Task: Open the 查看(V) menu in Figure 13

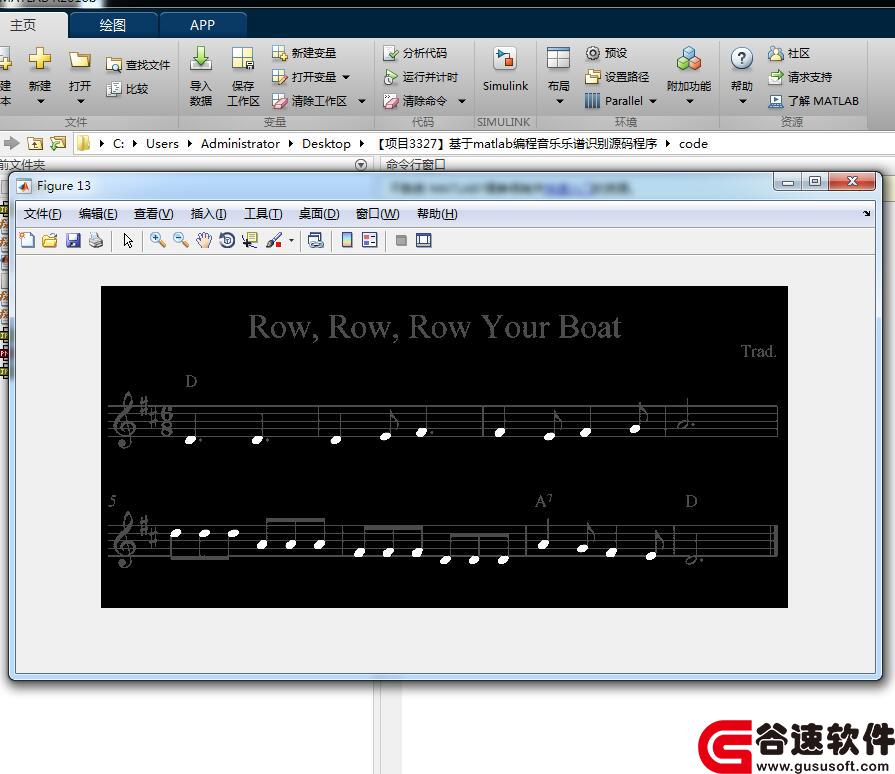Action: (x=154, y=214)
